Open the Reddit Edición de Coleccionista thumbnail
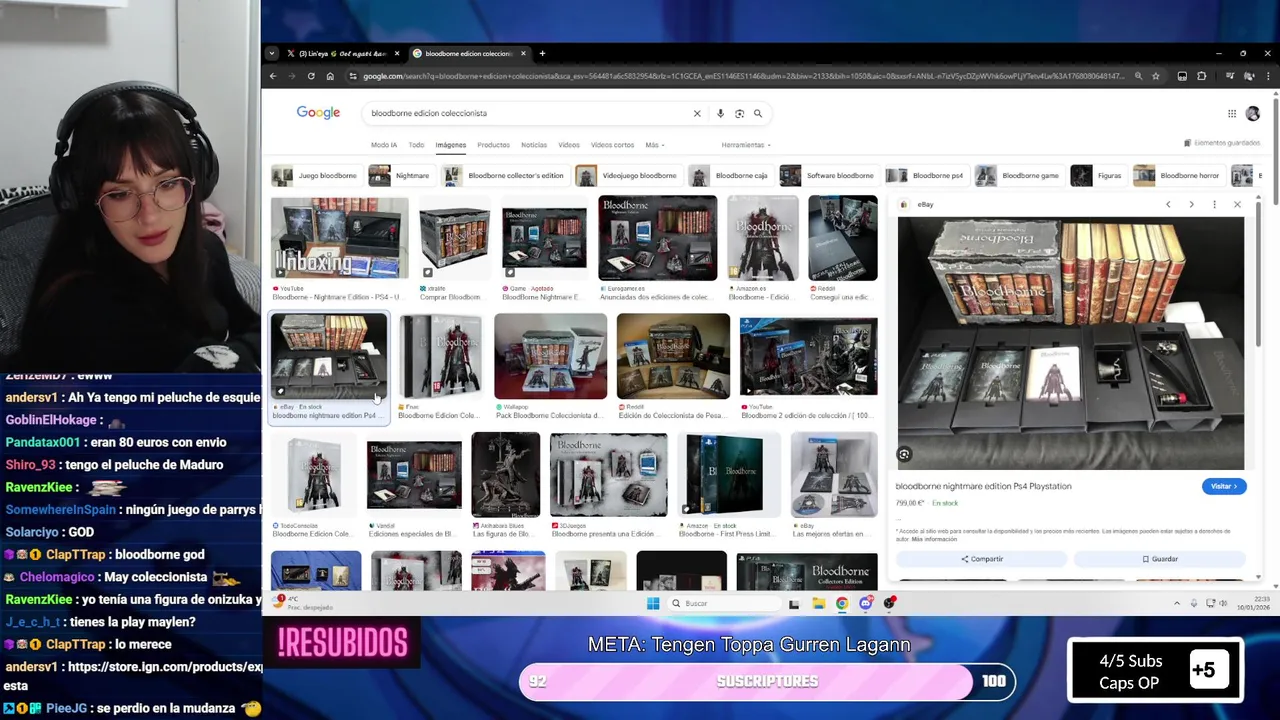This screenshot has height=720, width=1280. tap(673, 357)
